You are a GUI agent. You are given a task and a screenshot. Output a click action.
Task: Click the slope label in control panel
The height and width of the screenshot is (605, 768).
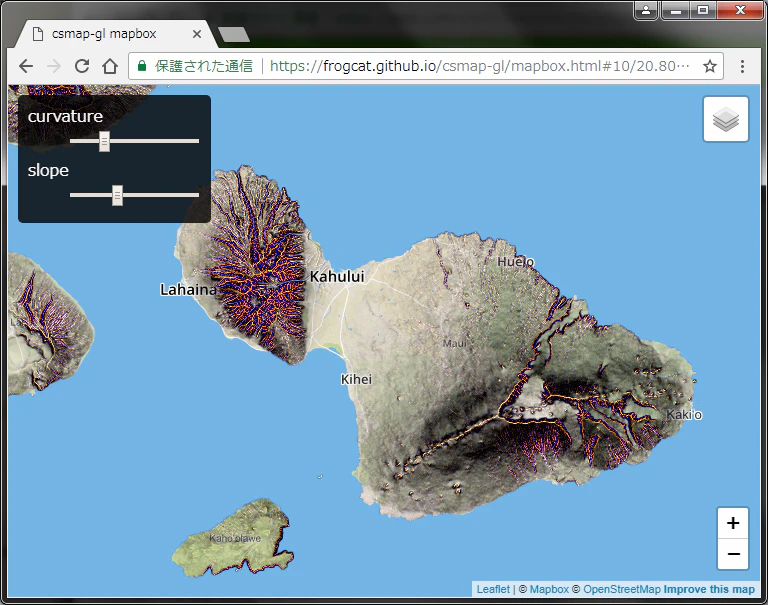pos(48,170)
